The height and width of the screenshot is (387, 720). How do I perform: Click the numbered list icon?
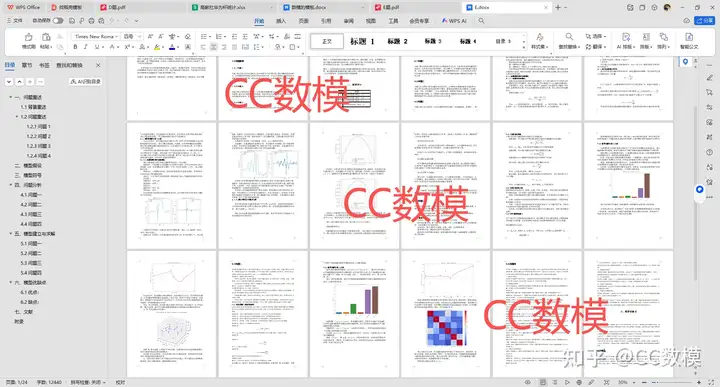[219, 36]
